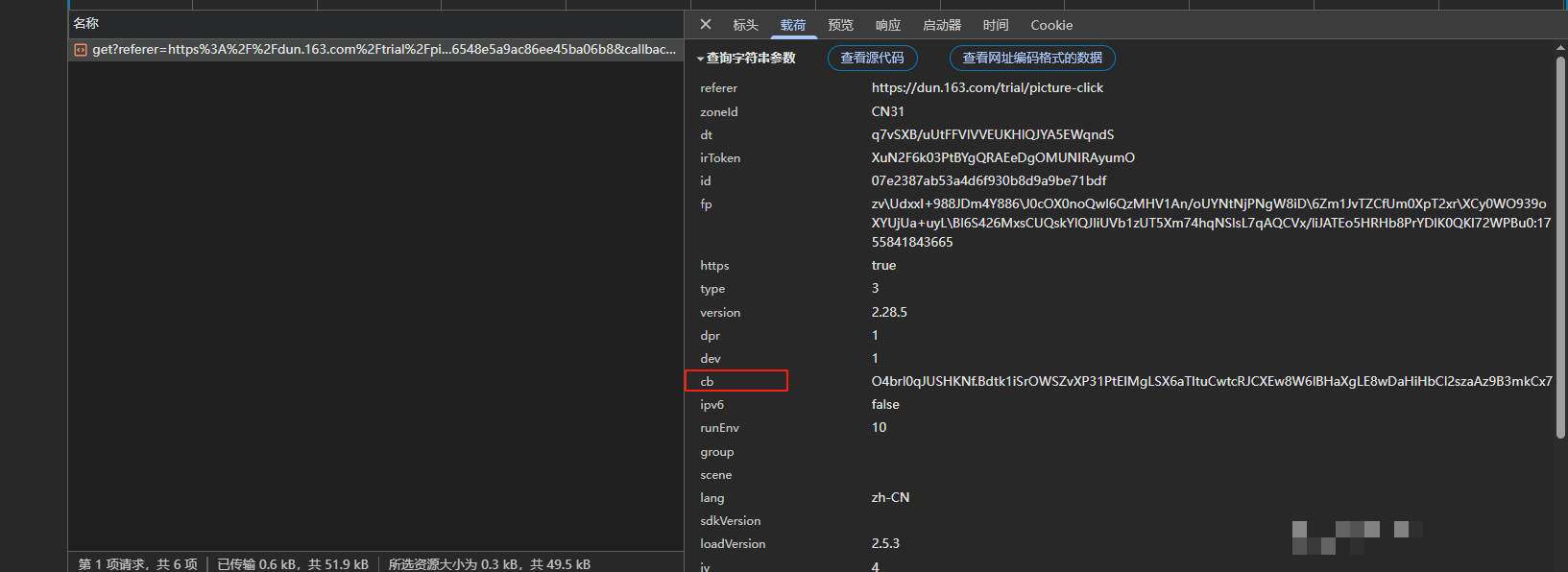Open the 预览 tab

point(840,26)
